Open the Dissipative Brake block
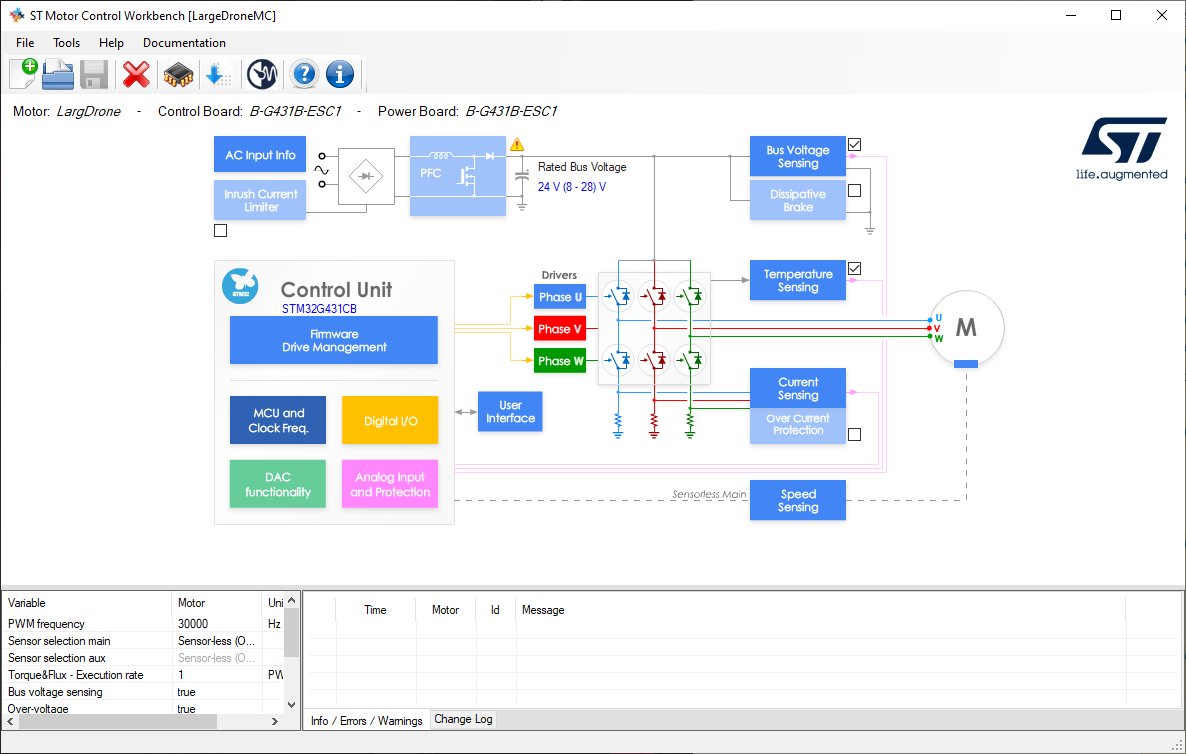The width and height of the screenshot is (1186, 754). point(798,200)
